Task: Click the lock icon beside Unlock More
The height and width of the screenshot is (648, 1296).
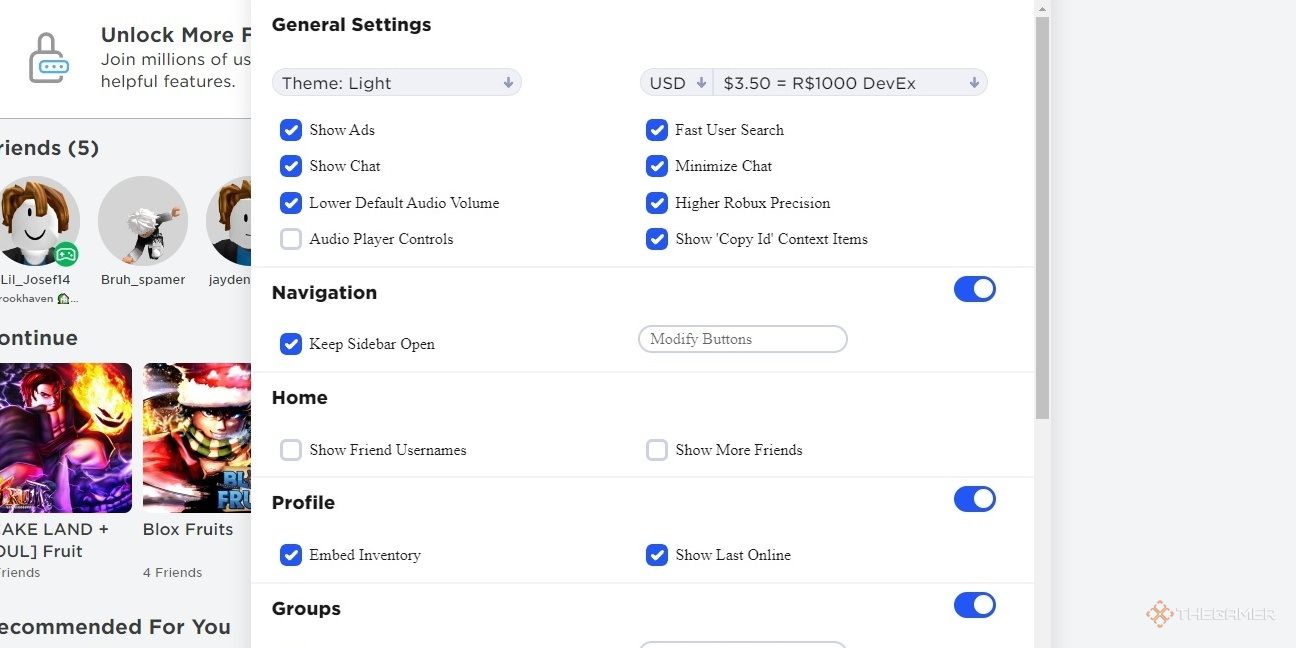Action: [x=49, y=58]
